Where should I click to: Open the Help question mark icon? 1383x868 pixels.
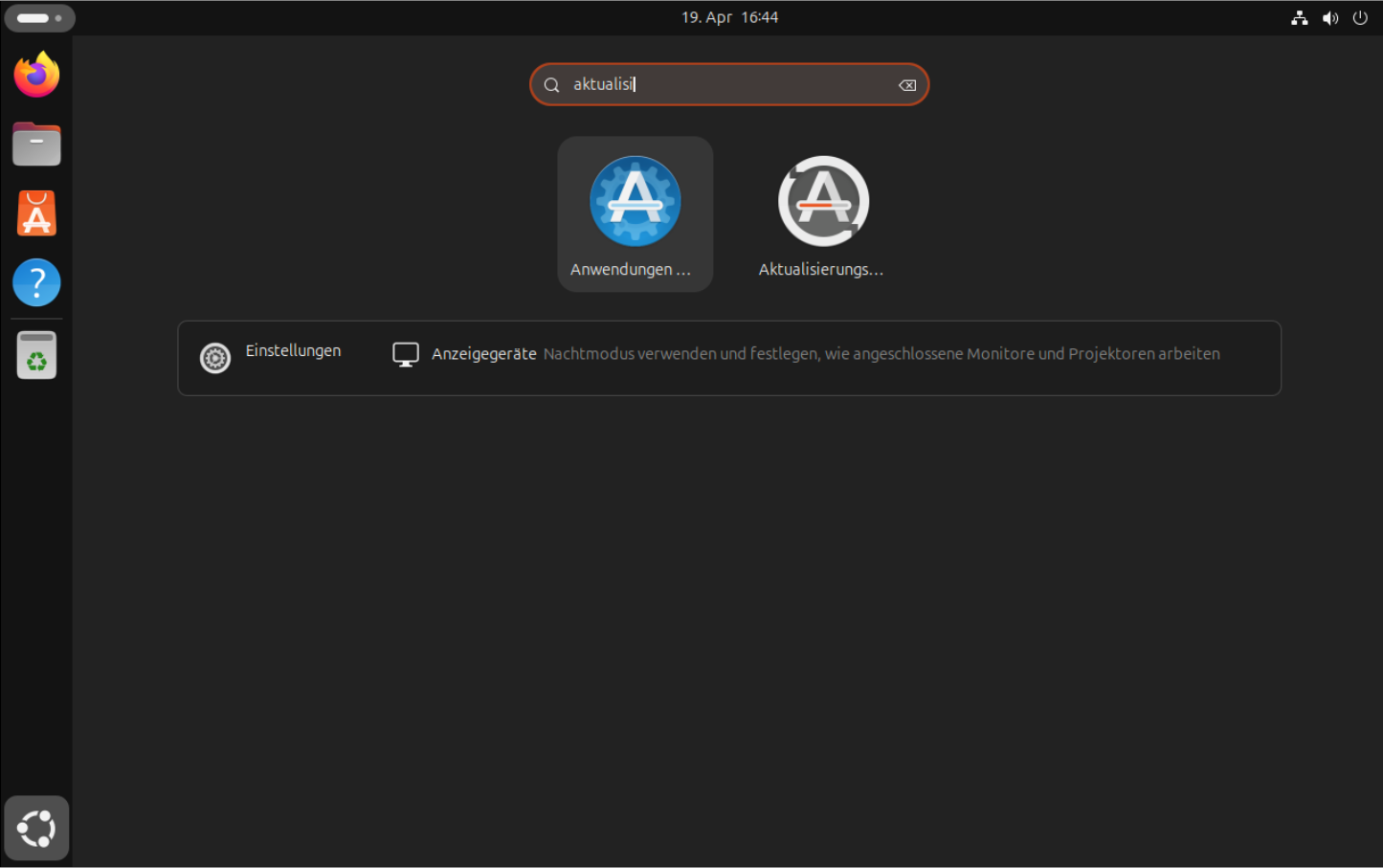[x=36, y=283]
